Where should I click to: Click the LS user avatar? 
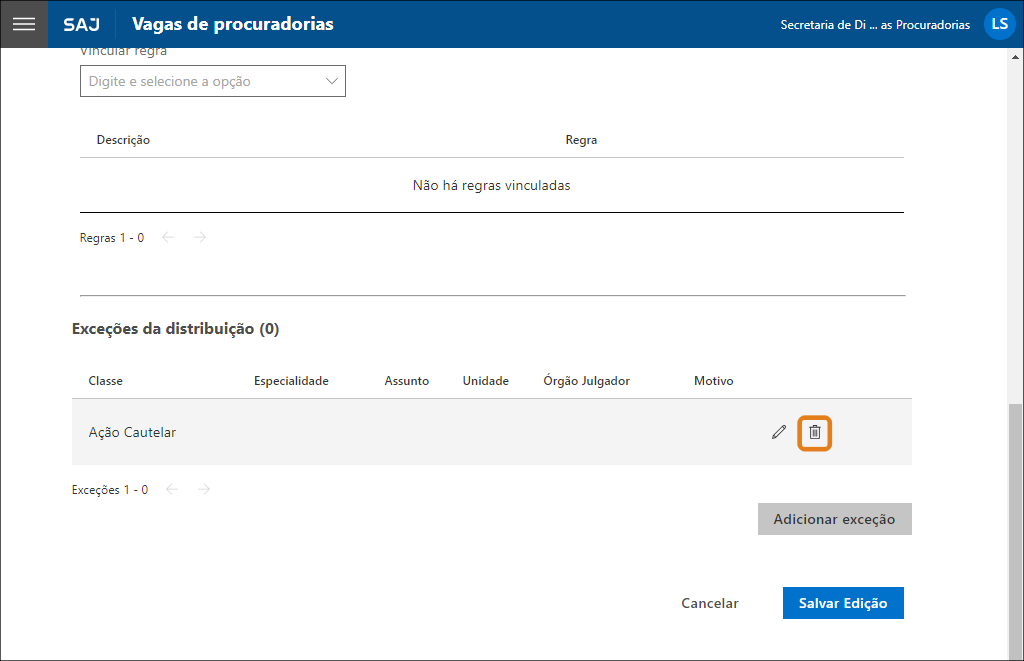coord(999,23)
